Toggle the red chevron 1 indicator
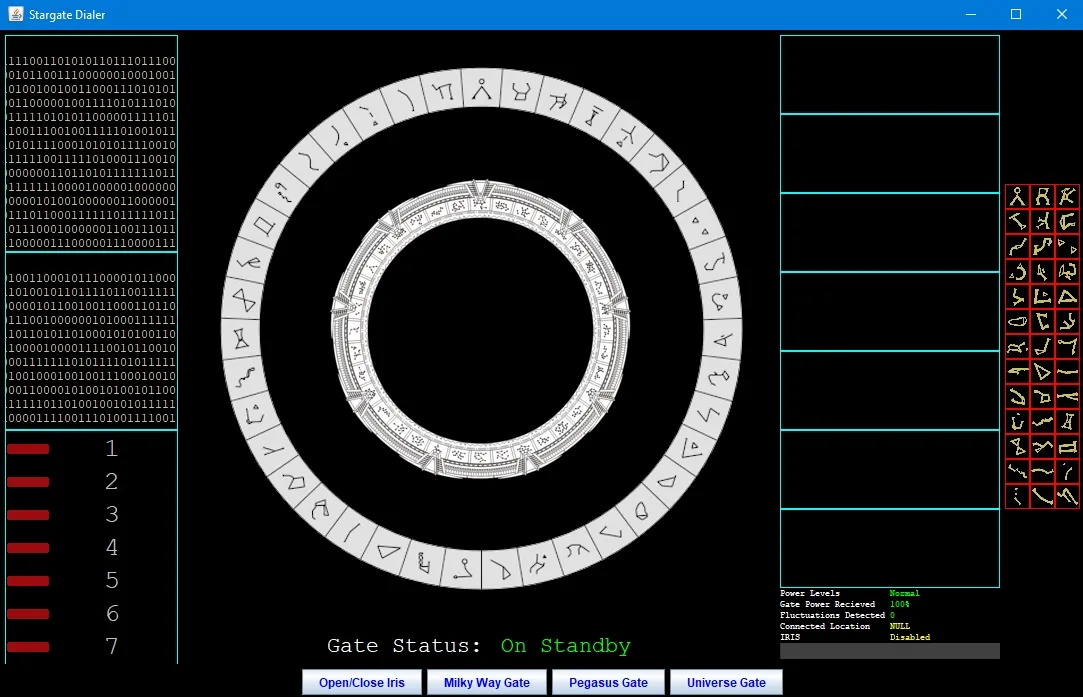 click(28, 450)
